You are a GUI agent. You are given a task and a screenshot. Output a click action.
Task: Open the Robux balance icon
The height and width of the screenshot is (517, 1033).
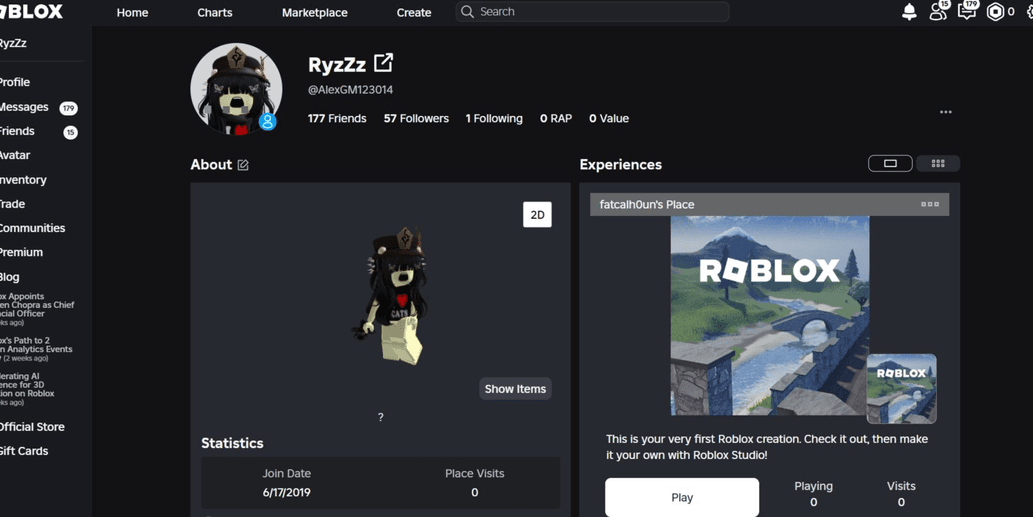(x=995, y=12)
